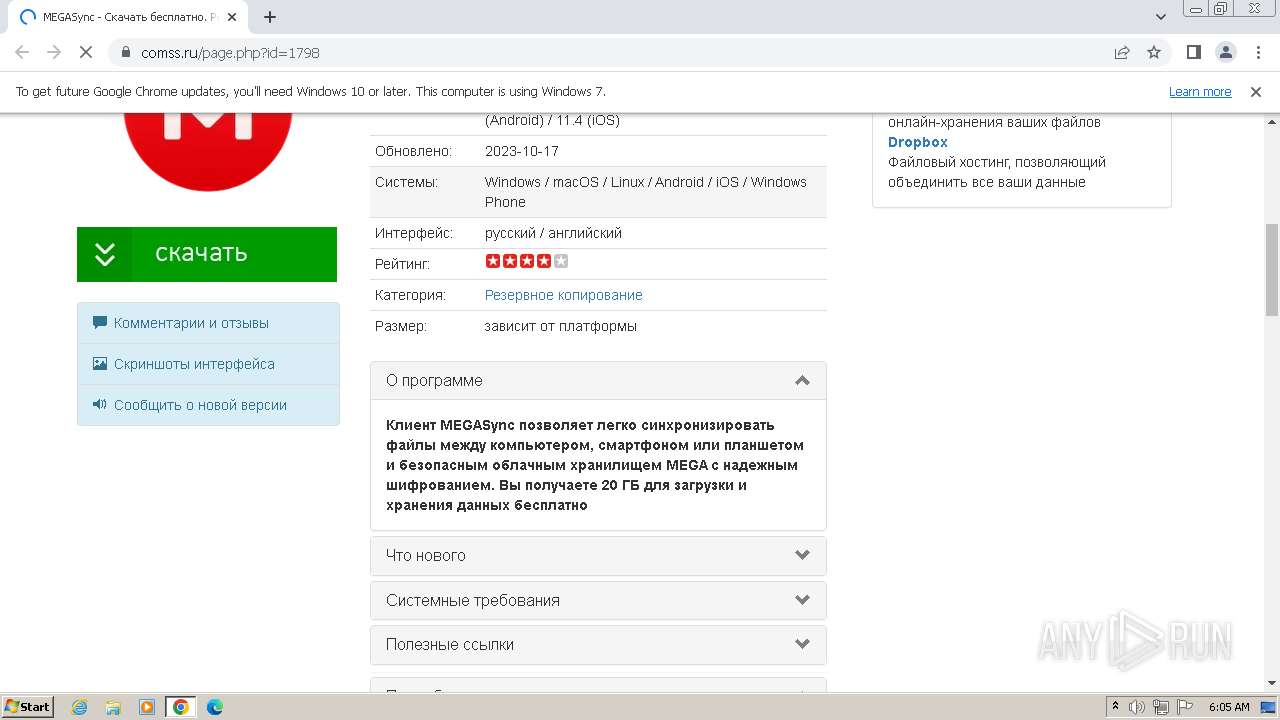This screenshot has height=720, width=1280.
Task: Click the chevron on Системные требования panel
Action: 802,600
